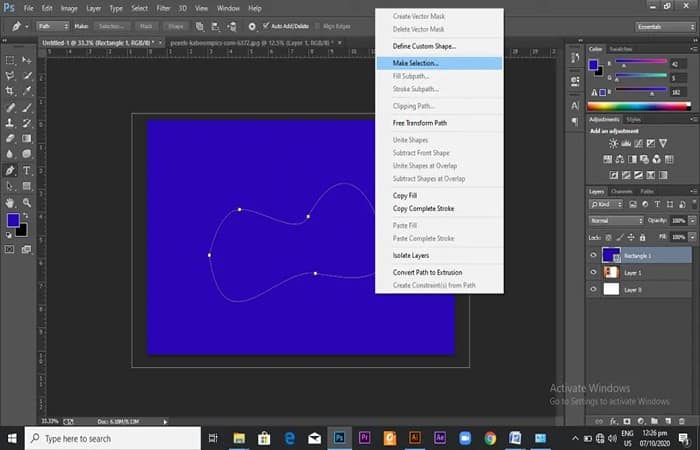Toggle visibility of Layer 1

click(593, 272)
